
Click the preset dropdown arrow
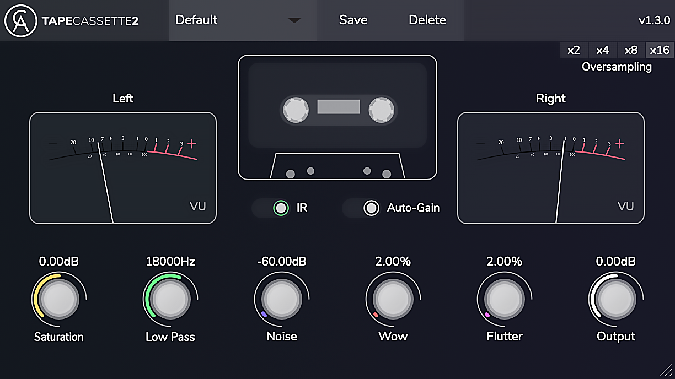click(x=294, y=21)
